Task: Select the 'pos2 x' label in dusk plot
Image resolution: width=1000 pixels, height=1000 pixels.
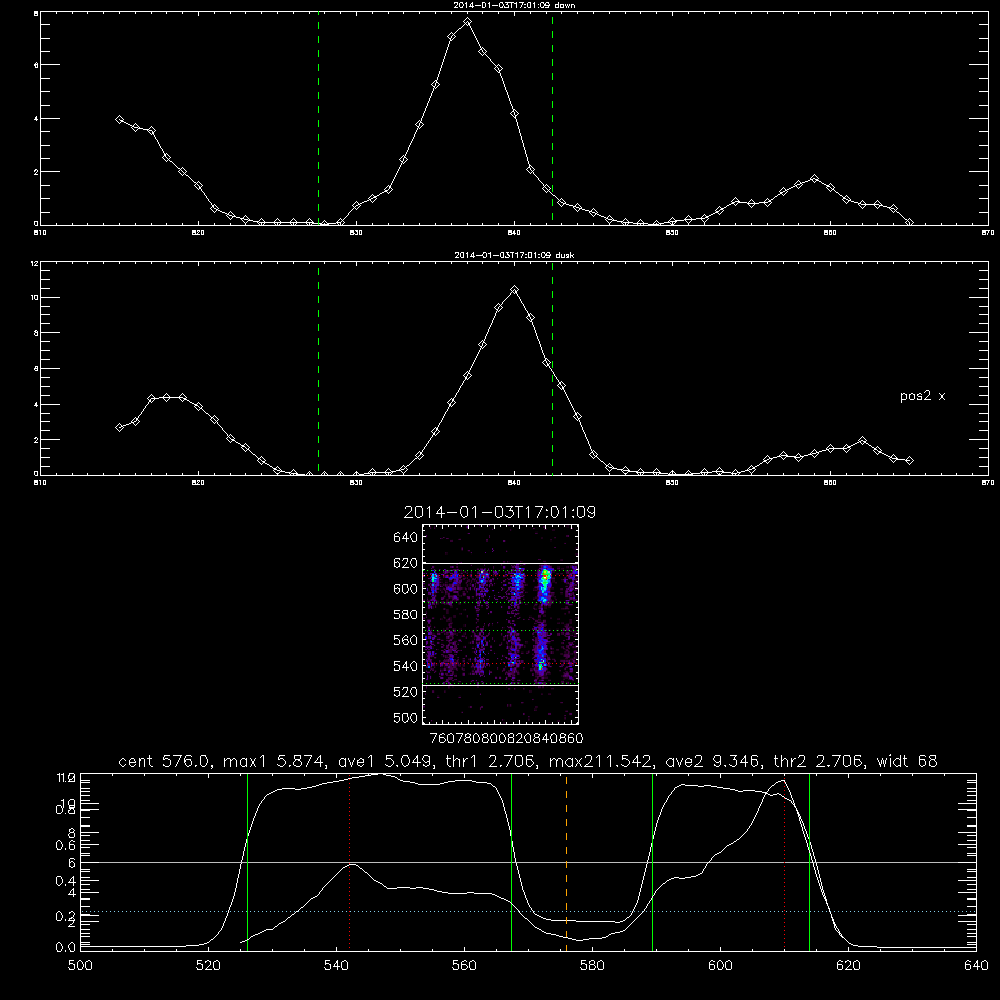Action: tap(922, 396)
